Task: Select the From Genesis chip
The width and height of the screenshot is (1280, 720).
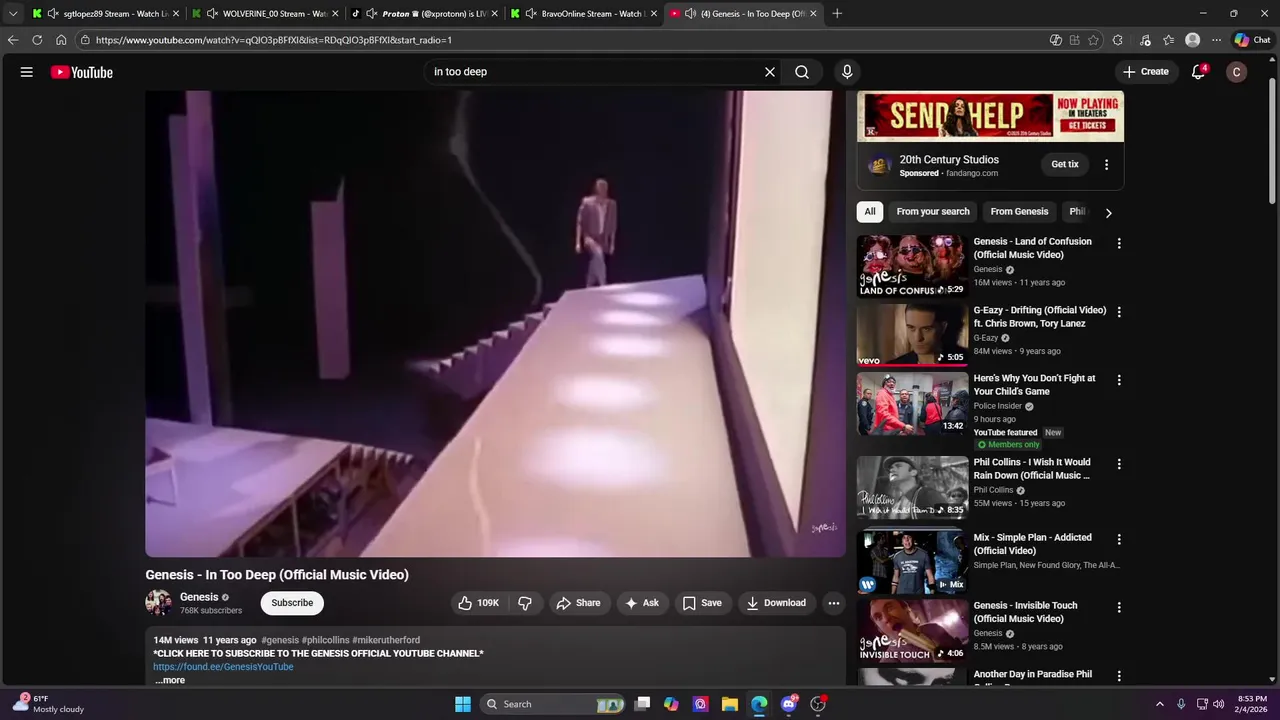Action: pos(1019,212)
